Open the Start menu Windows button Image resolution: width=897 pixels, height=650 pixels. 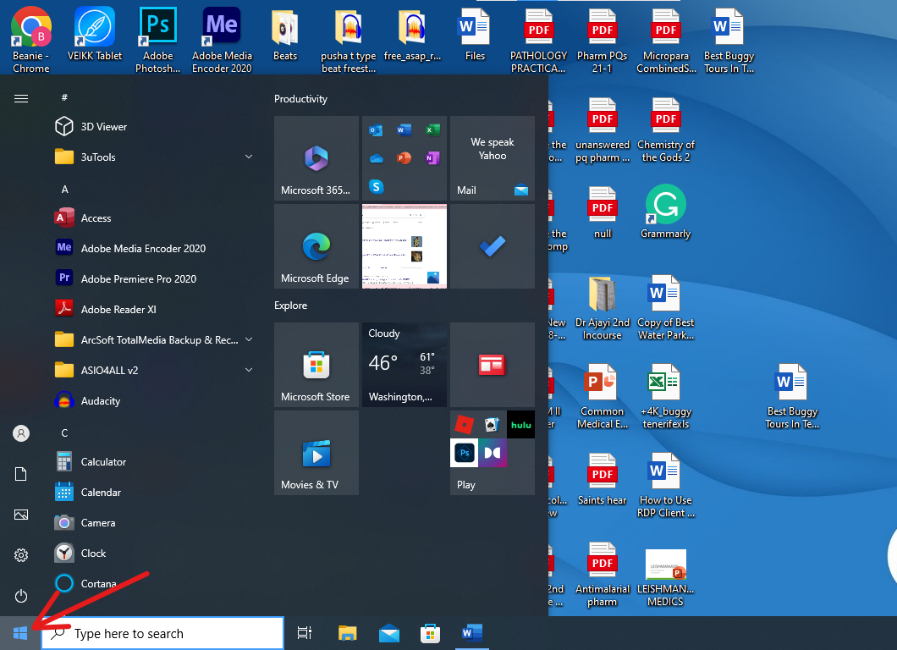pyautogui.click(x=20, y=633)
